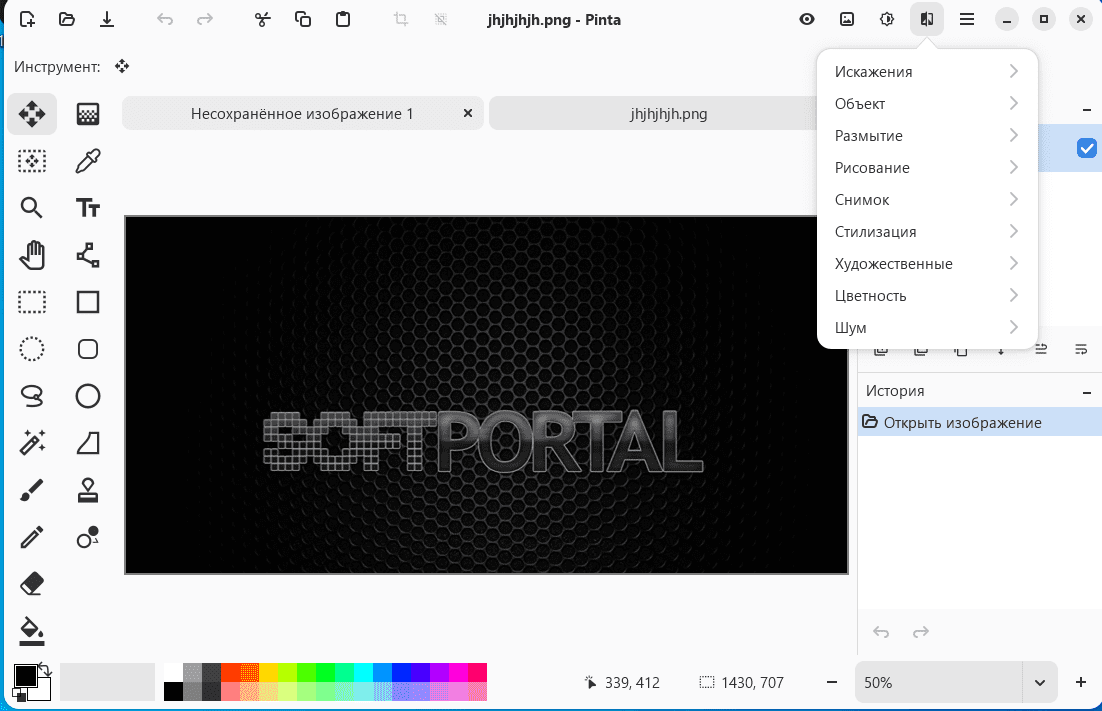Expand the Размытие submenu
Image resolution: width=1102 pixels, height=711 pixels.
coord(927,136)
